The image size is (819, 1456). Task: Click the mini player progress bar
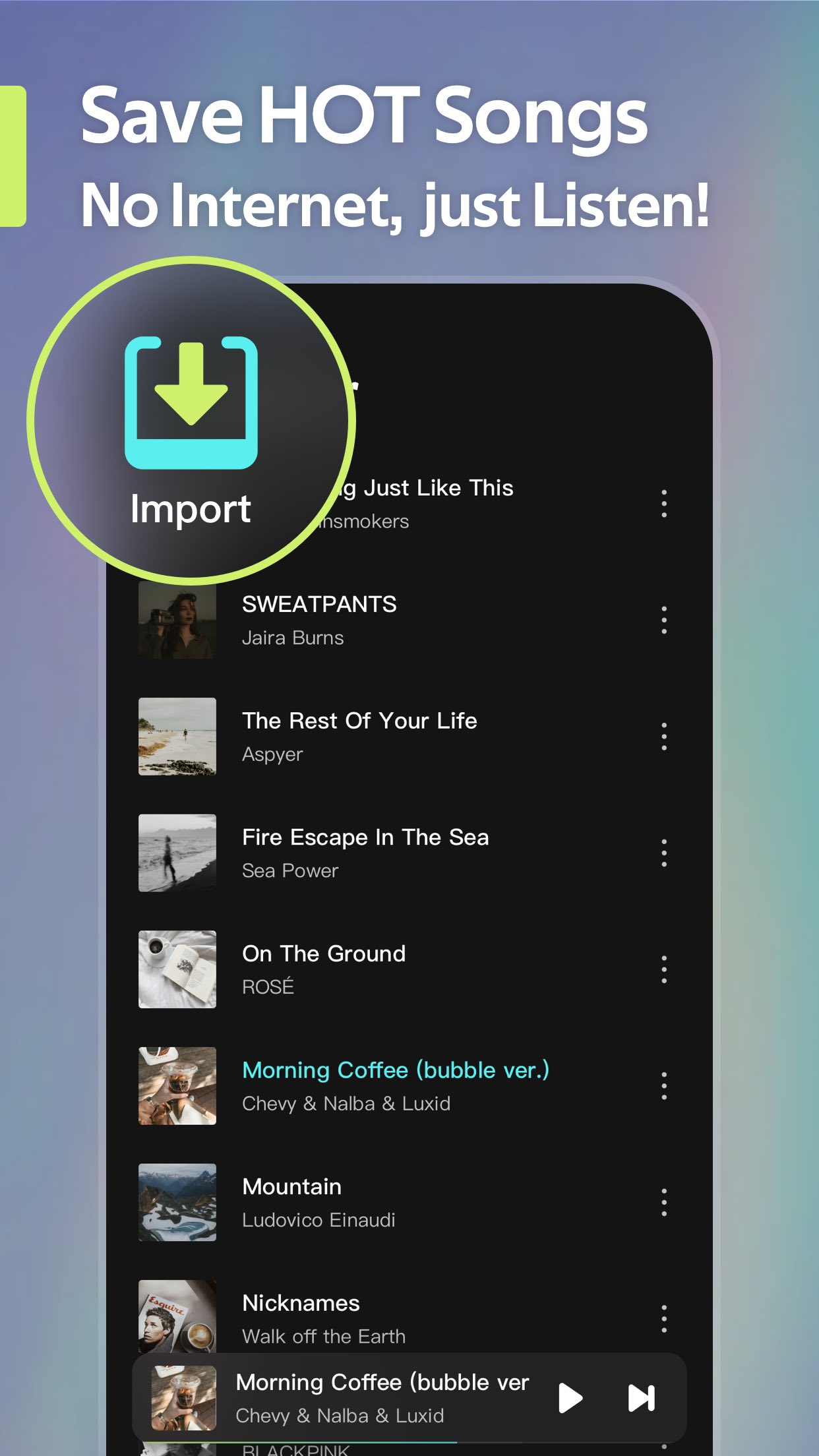point(409,1441)
